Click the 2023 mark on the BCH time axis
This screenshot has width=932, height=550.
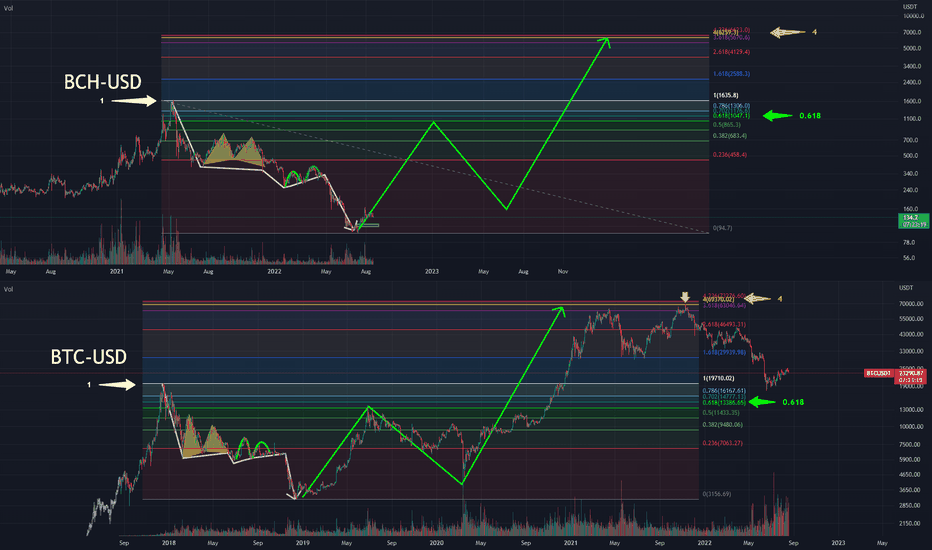(432, 272)
